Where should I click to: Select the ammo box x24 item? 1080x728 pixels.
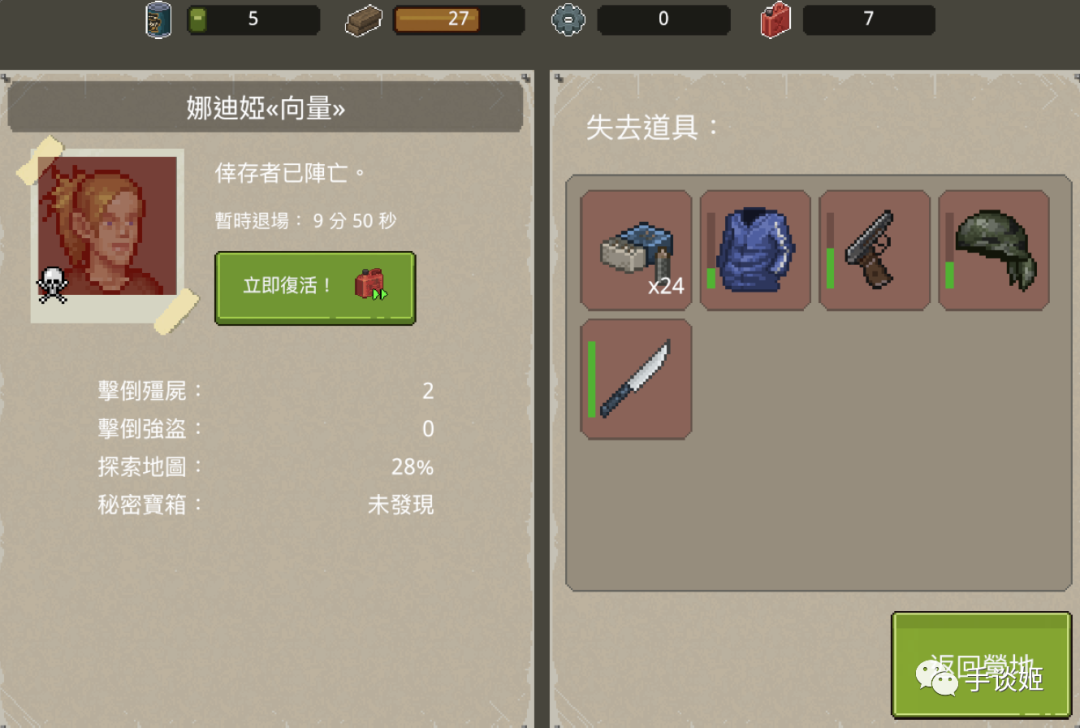pos(636,251)
